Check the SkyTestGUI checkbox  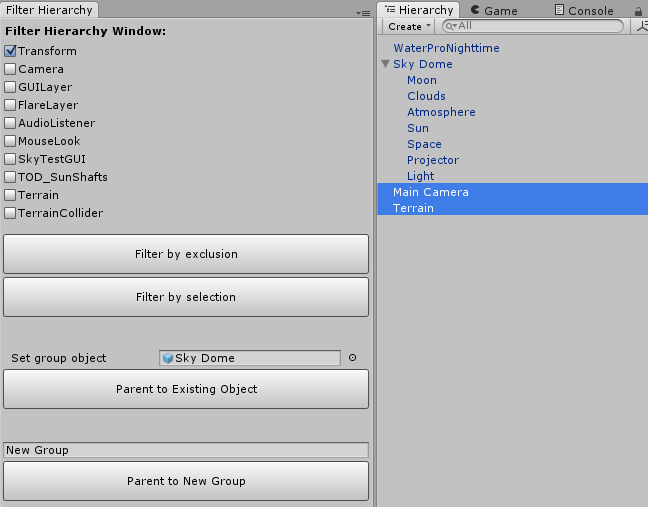point(10,159)
